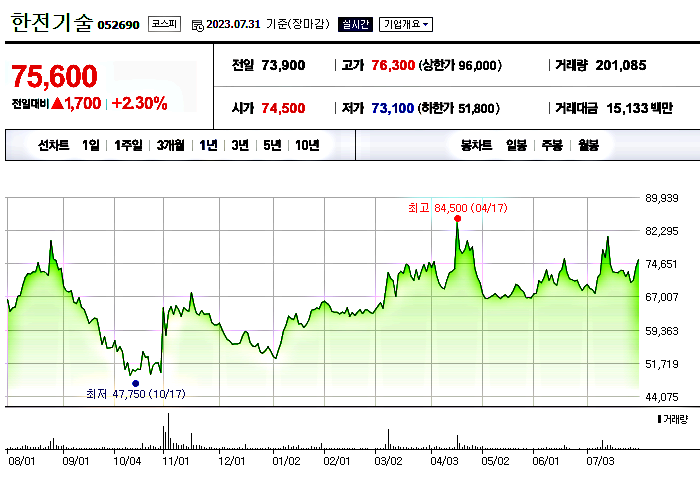This screenshot has width=700, height=484.
Task: Click the 하한가 51,800 text
Action: point(458,108)
